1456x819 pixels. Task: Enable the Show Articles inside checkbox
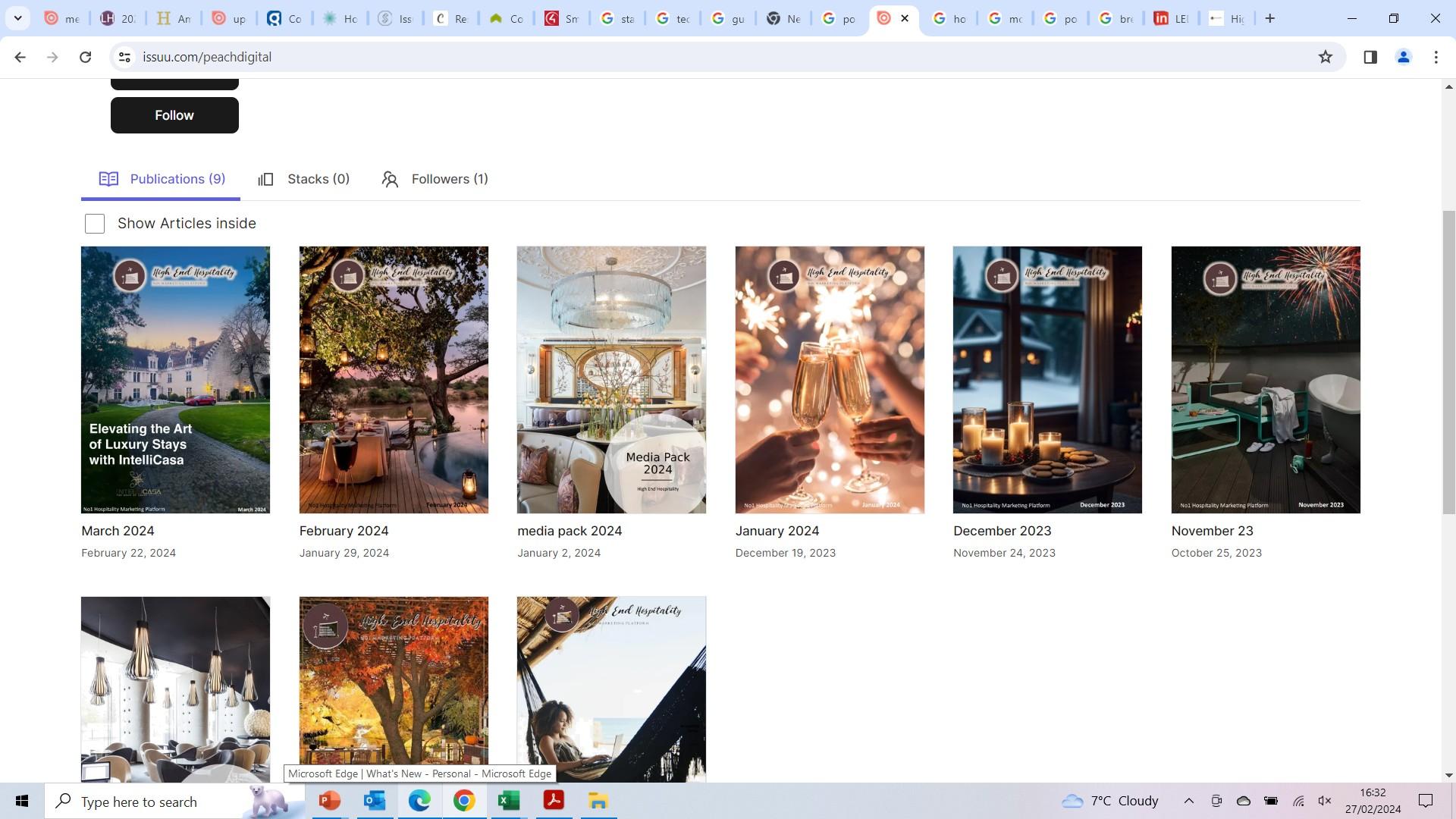pyautogui.click(x=95, y=224)
